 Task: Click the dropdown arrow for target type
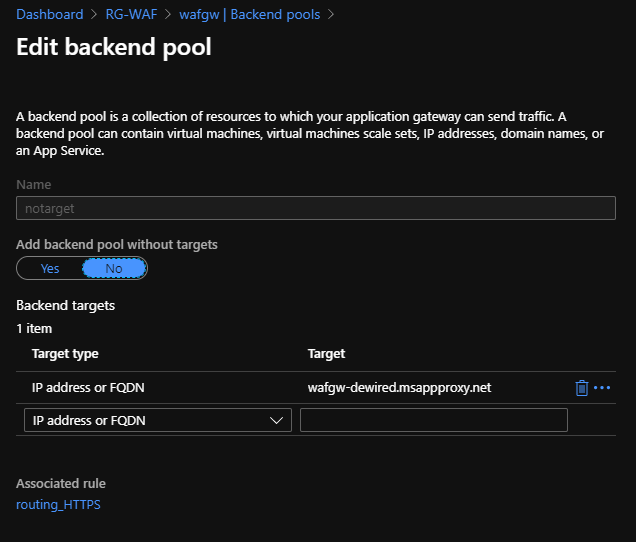[x=277, y=421]
